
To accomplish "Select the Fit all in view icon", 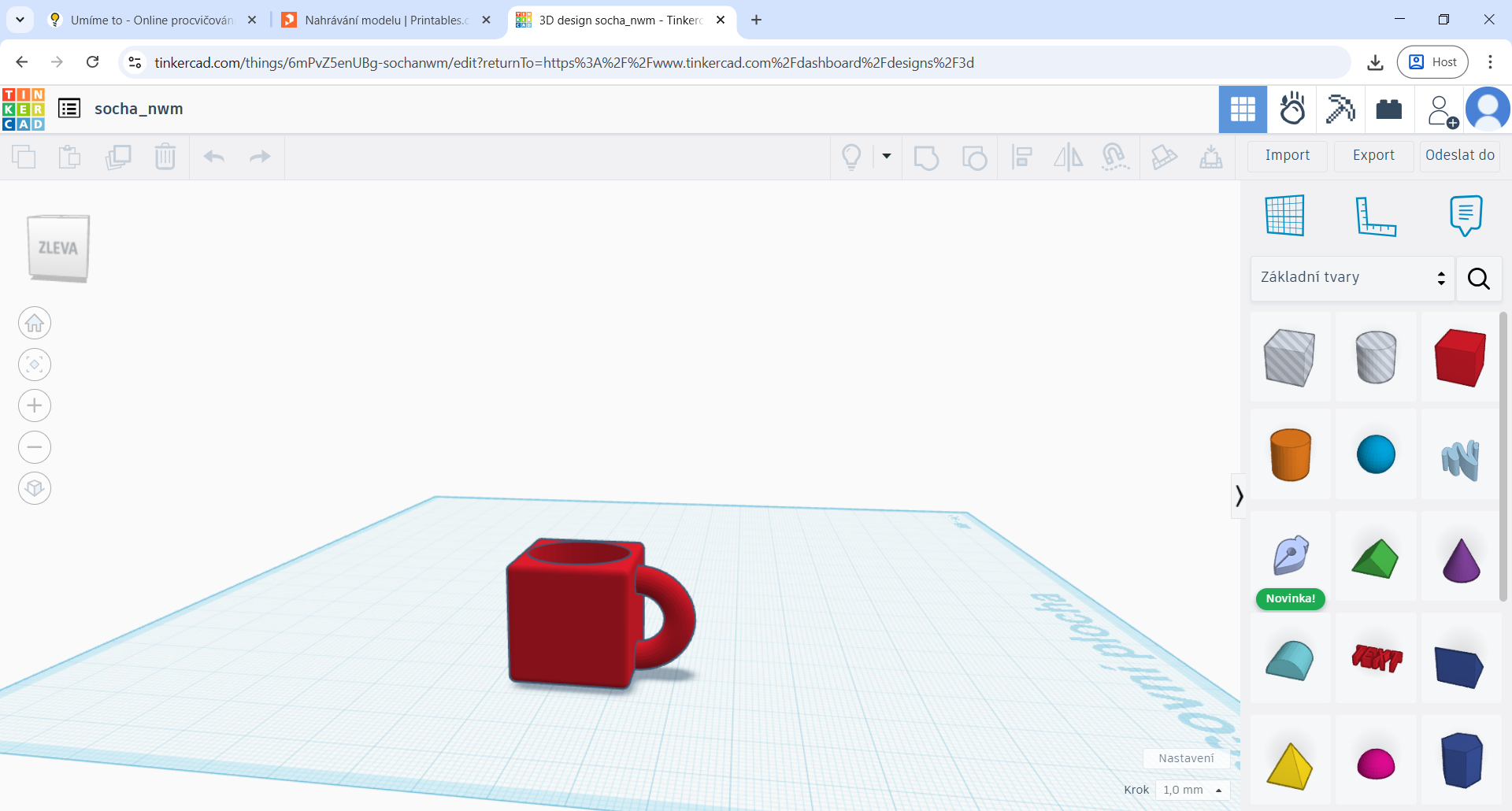I will (35, 365).
